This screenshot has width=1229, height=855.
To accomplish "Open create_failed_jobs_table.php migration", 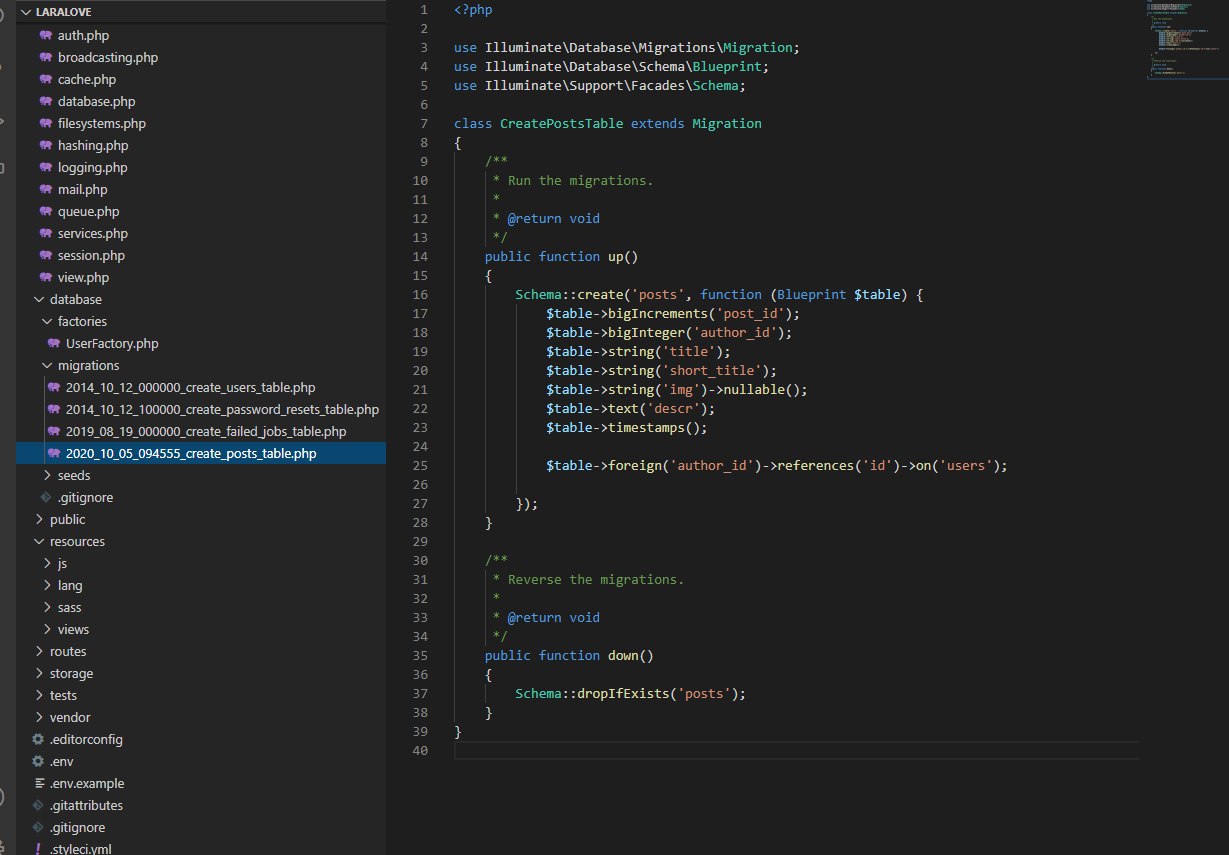I will coord(206,431).
